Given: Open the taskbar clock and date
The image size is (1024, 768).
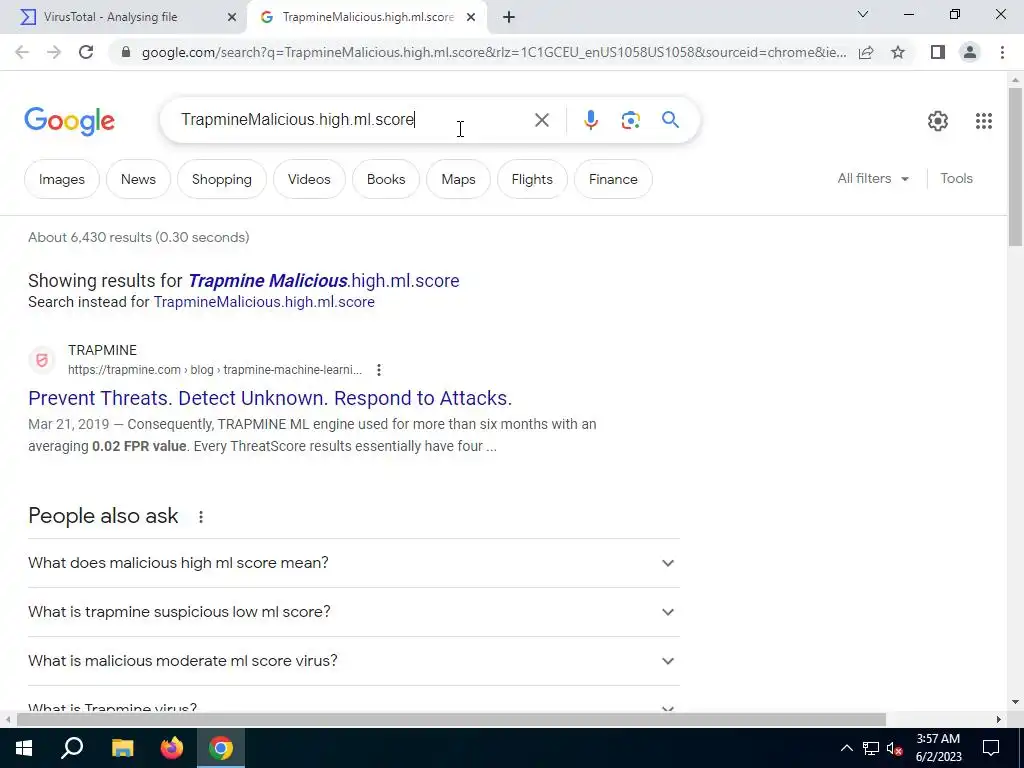Looking at the screenshot, I should 938,748.
